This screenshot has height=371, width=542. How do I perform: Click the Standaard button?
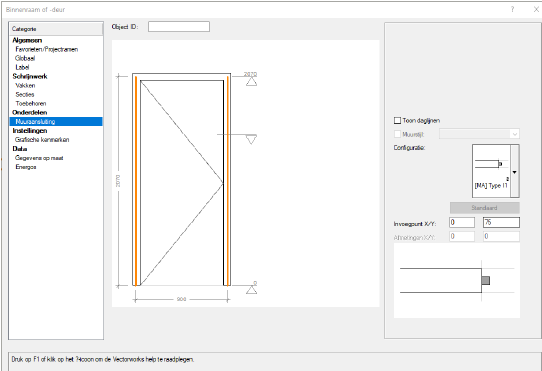[485, 208]
